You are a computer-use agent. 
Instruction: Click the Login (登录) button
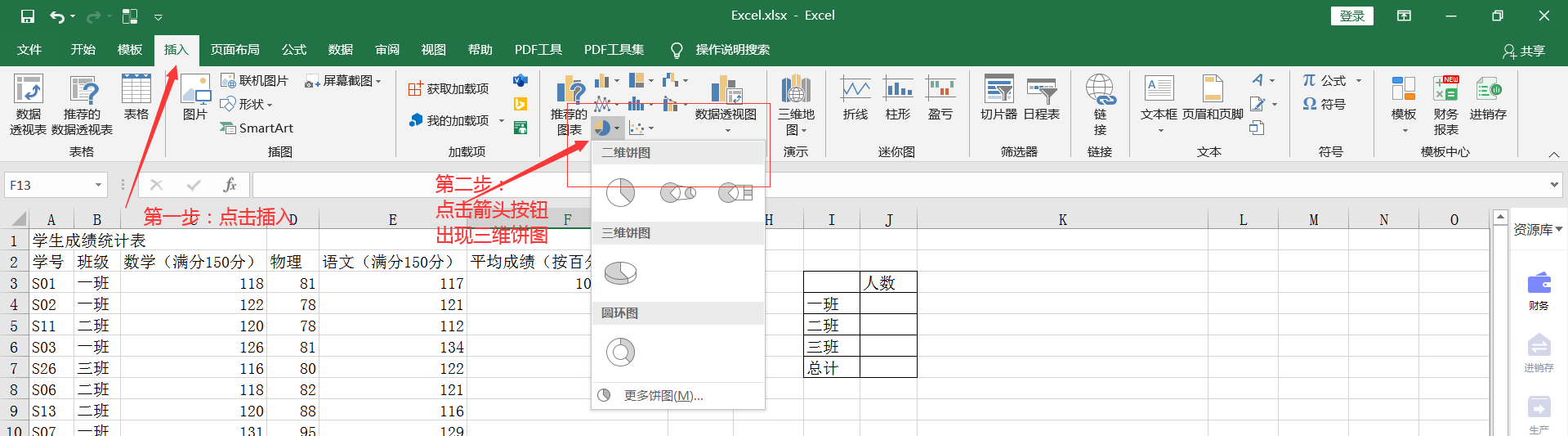[1352, 16]
